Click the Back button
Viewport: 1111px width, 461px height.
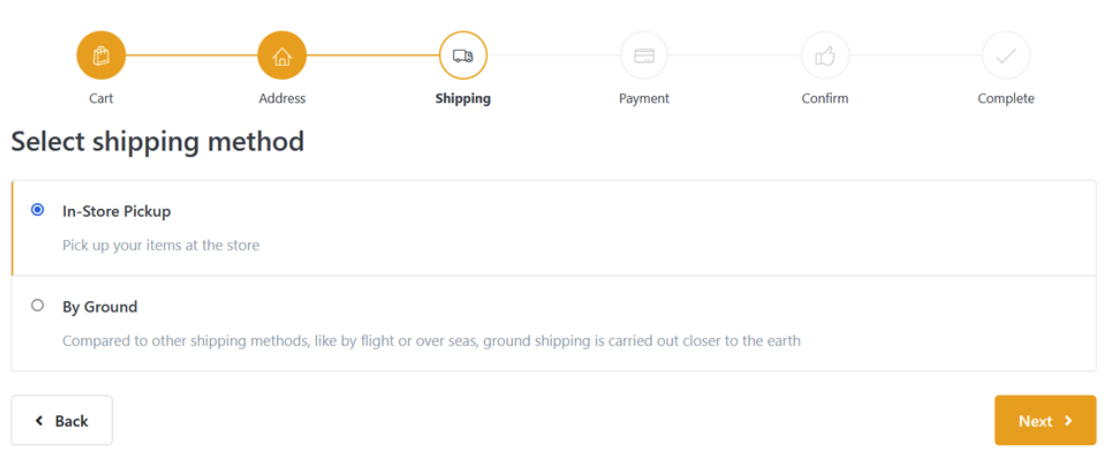pos(62,421)
